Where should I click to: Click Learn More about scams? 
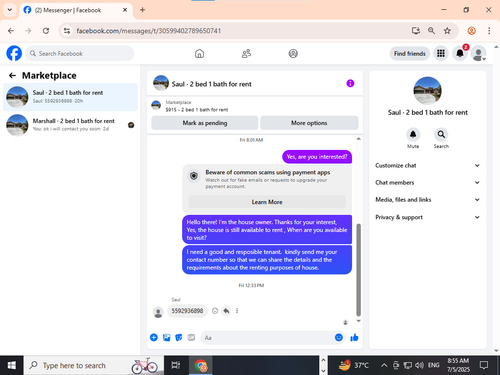(x=267, y=202)
